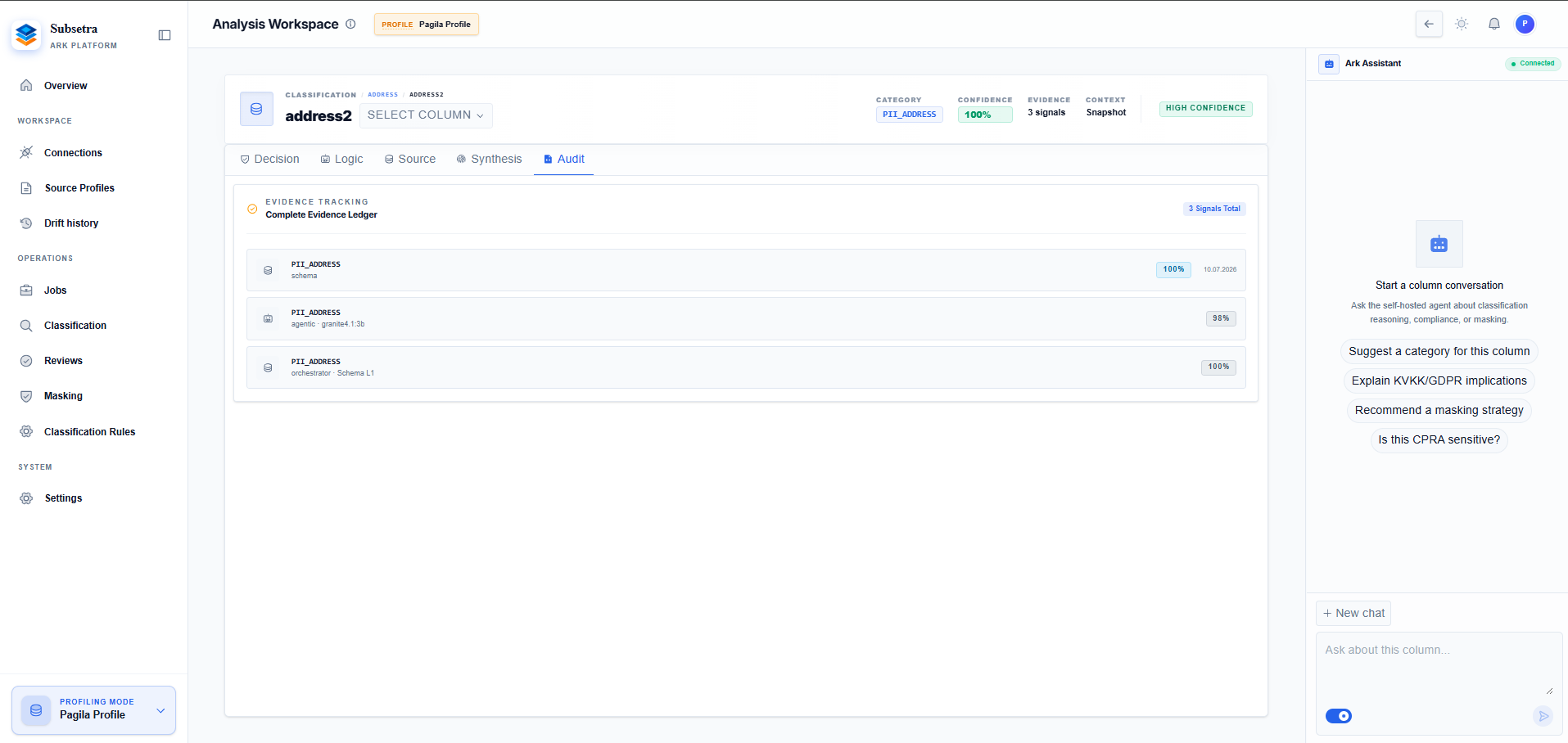Choose Is this CPRA sensitive? suggestion

(x=1439, y=439)
